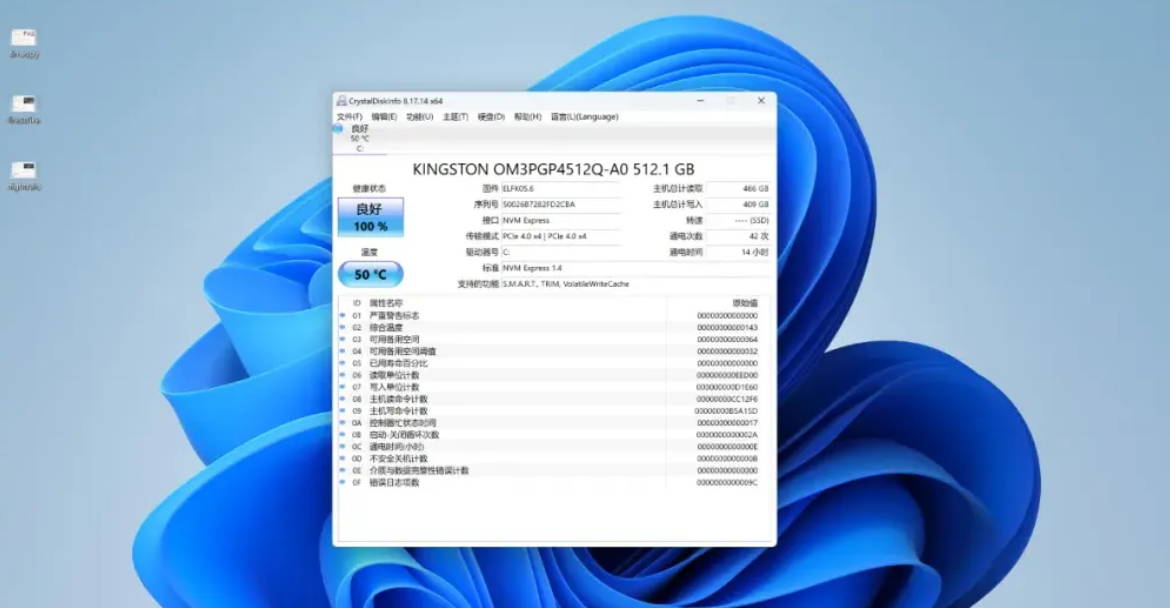Click raw value ending D1E60 in 写入单位计数 row

point(728,387)
